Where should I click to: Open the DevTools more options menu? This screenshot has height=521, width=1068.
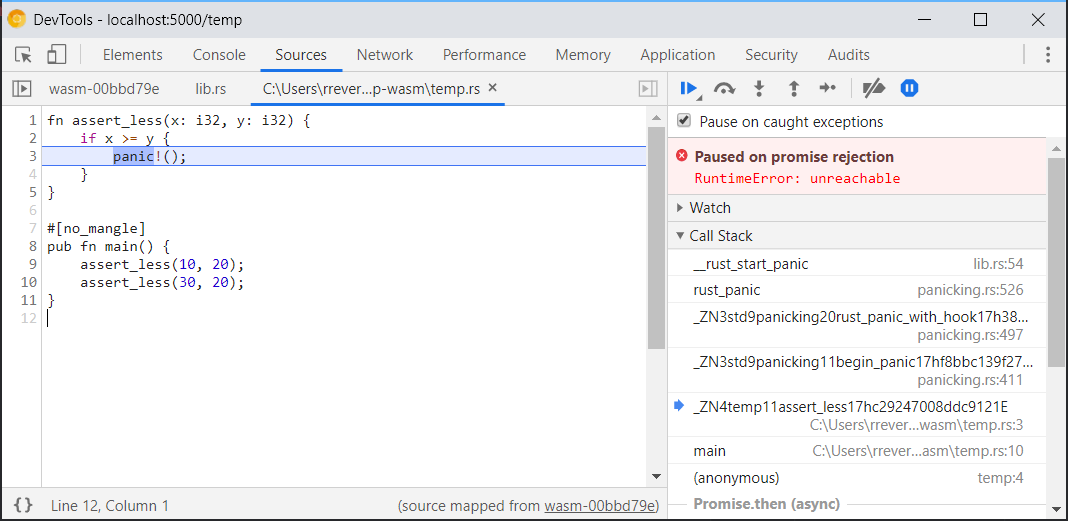tap(1048, 55)
